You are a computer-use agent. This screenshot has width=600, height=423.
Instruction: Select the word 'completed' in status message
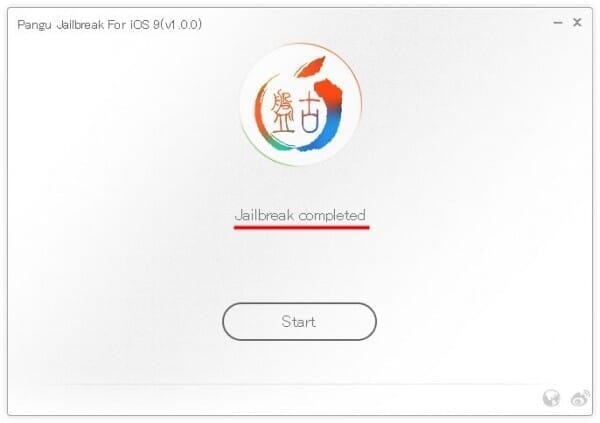tap(332, 216)
